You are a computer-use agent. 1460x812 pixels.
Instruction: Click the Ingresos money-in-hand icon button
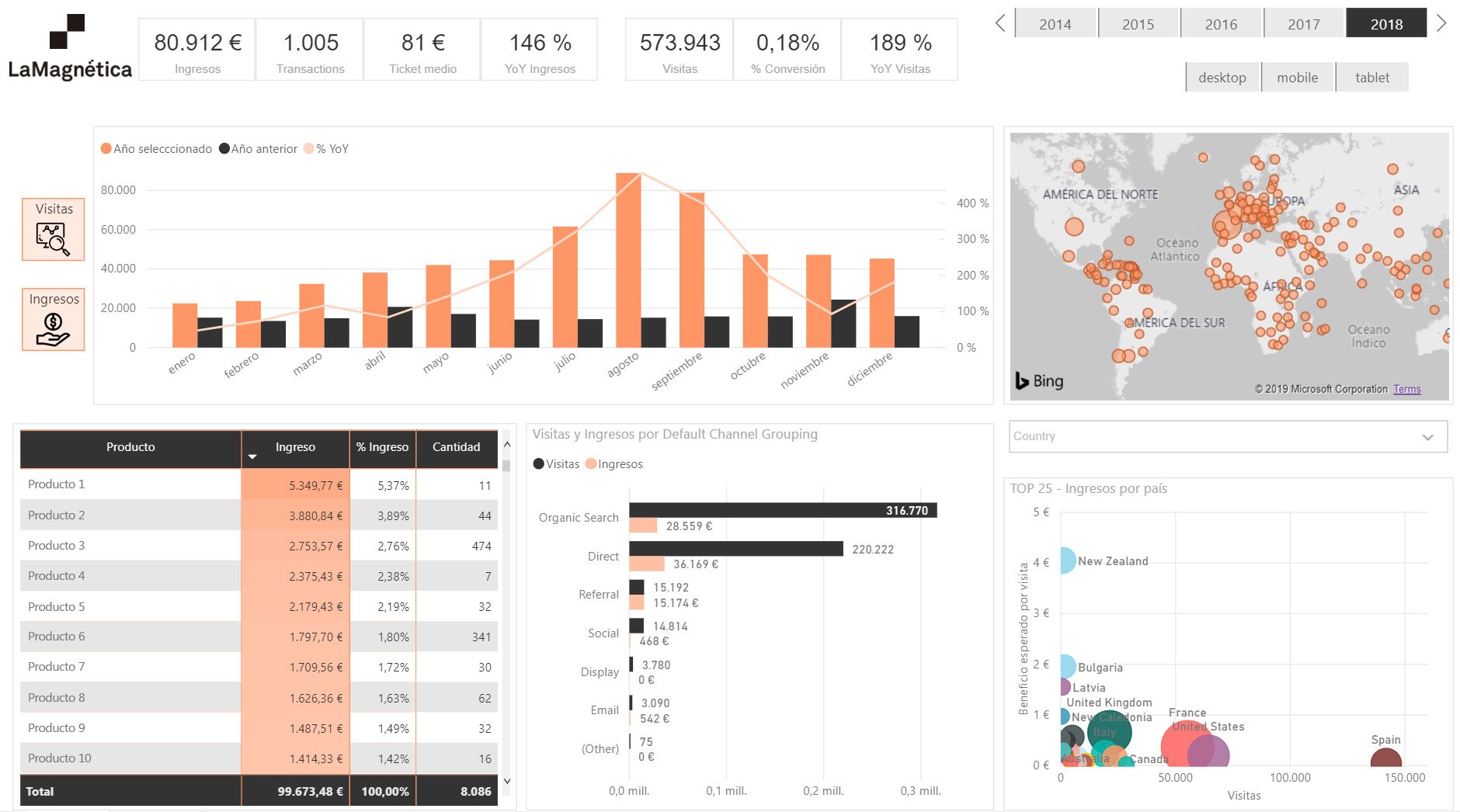tap(54, 320)
